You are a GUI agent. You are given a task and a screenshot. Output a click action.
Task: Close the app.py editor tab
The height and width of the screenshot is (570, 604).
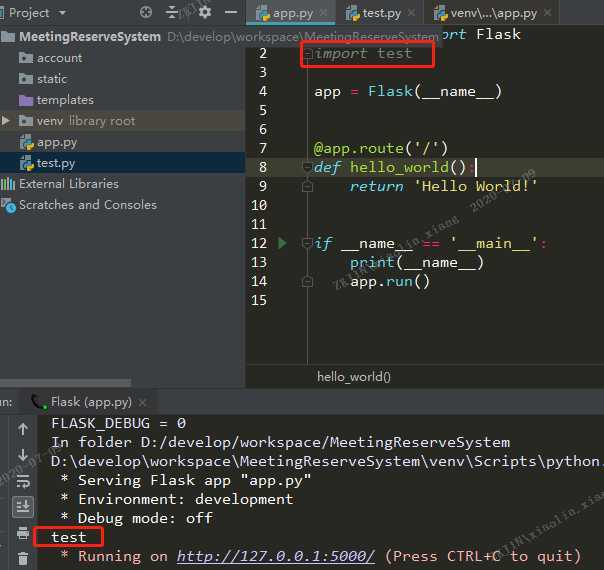click(x=323, y=13)
